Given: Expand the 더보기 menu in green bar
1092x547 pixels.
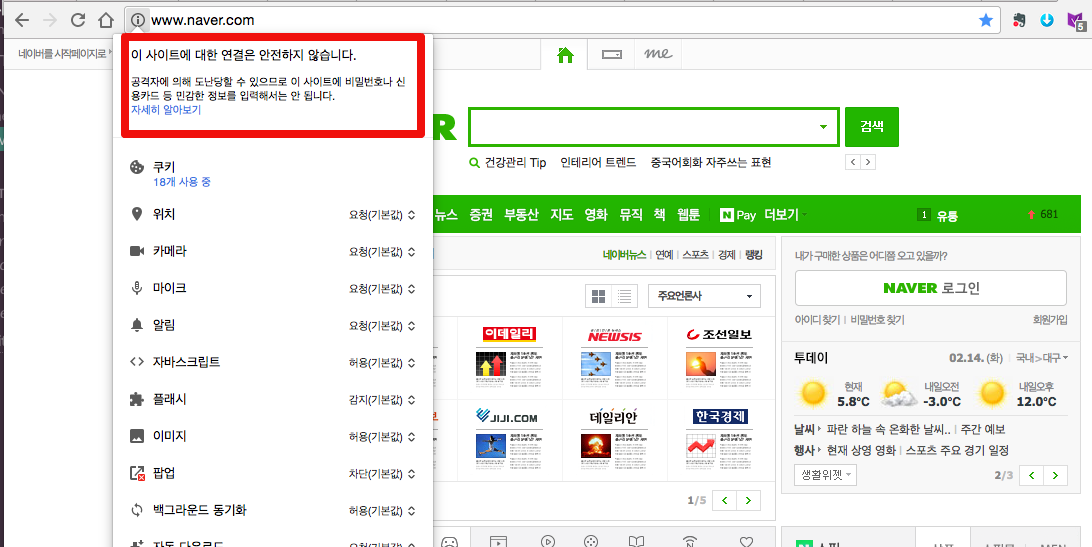Looking at the screenshot, I should (x=786, y=215).
